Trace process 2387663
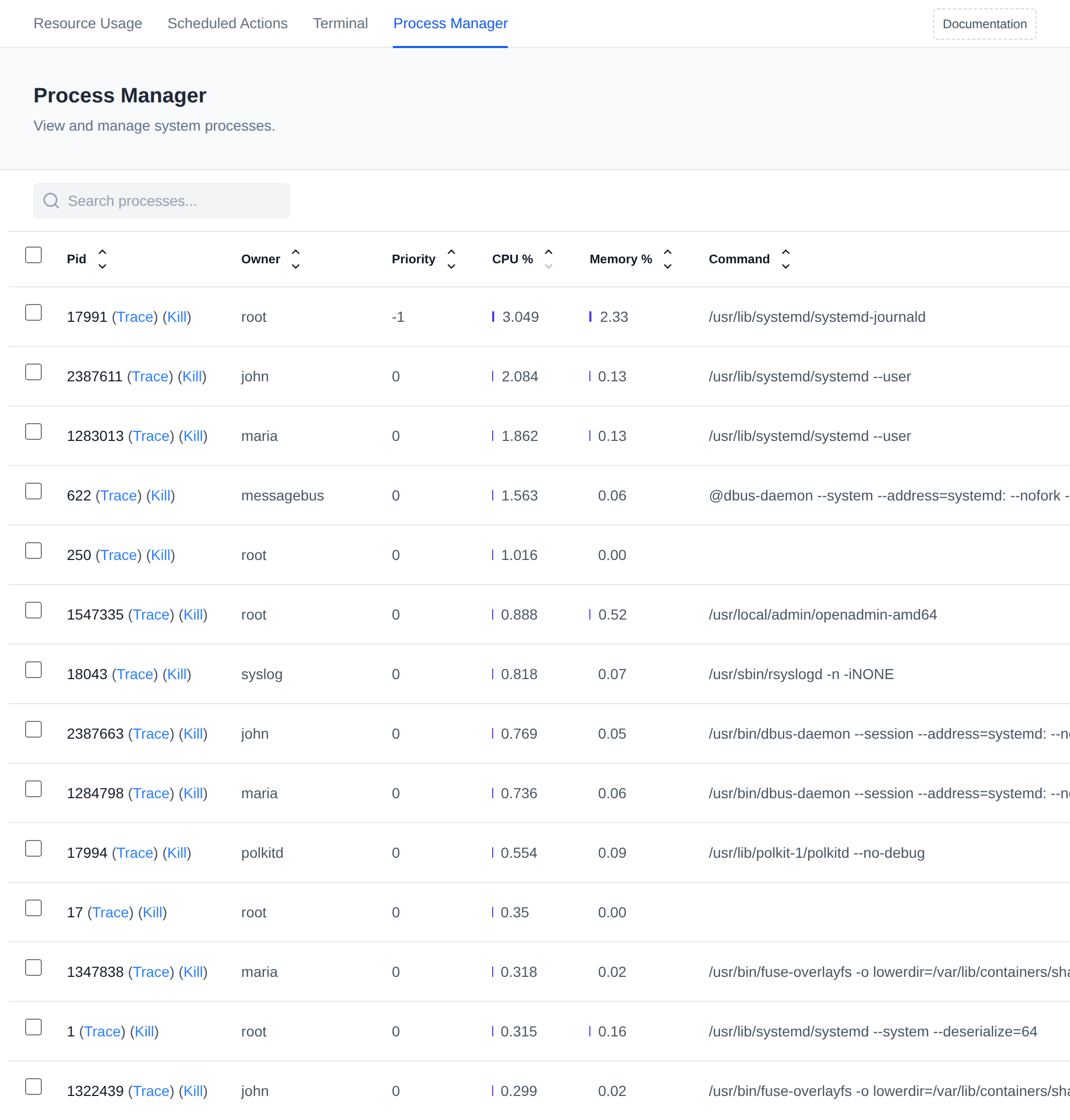Viewport: 1070px width, 1120px height. click(x=151, y=734)
